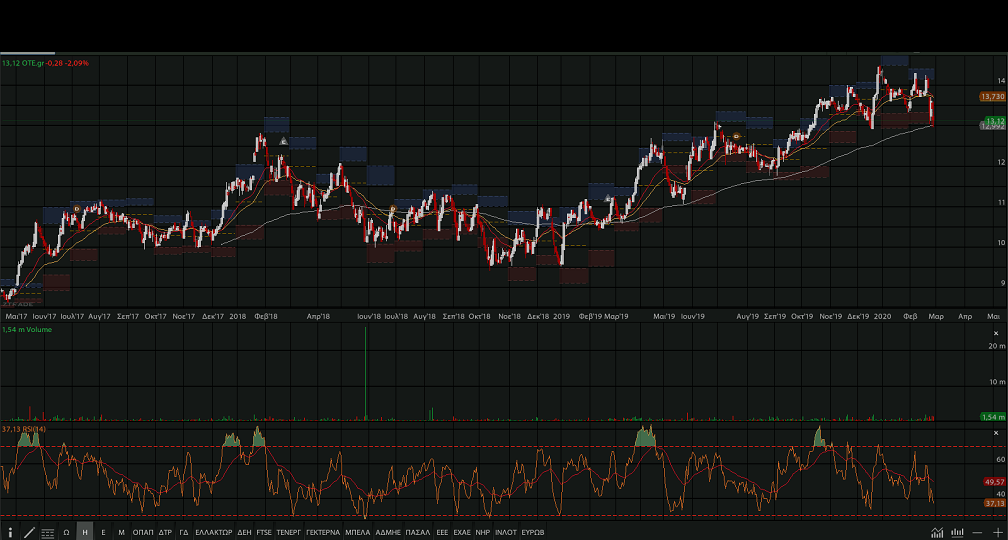Select the line drawing tool
The width and height of the screenshot is (1008, 540).
click(29, 532)
